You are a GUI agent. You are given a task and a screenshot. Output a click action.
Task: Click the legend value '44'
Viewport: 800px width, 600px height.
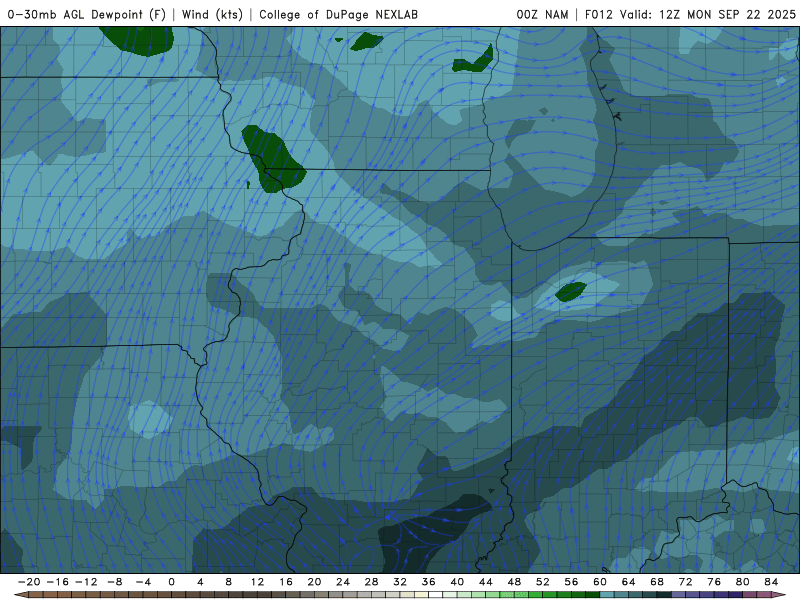(486, 582)
